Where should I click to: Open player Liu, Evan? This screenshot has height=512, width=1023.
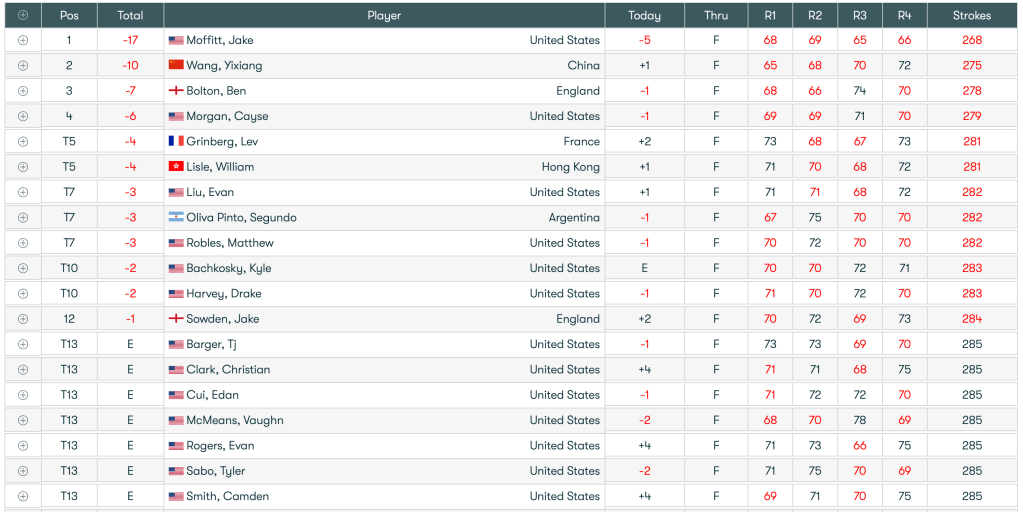click(x=210, y=192)
